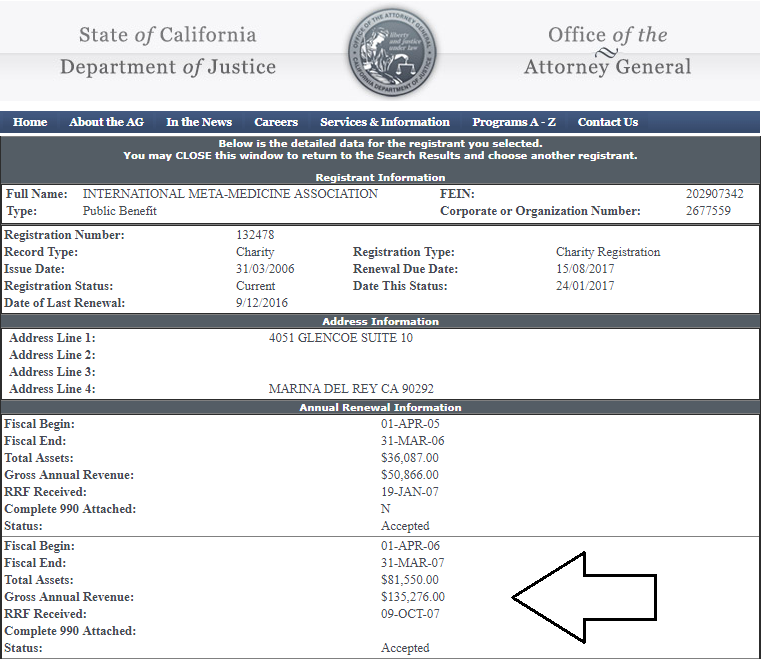
Task: Click State of California Department of Justice heading
Action: click(168, 51)
